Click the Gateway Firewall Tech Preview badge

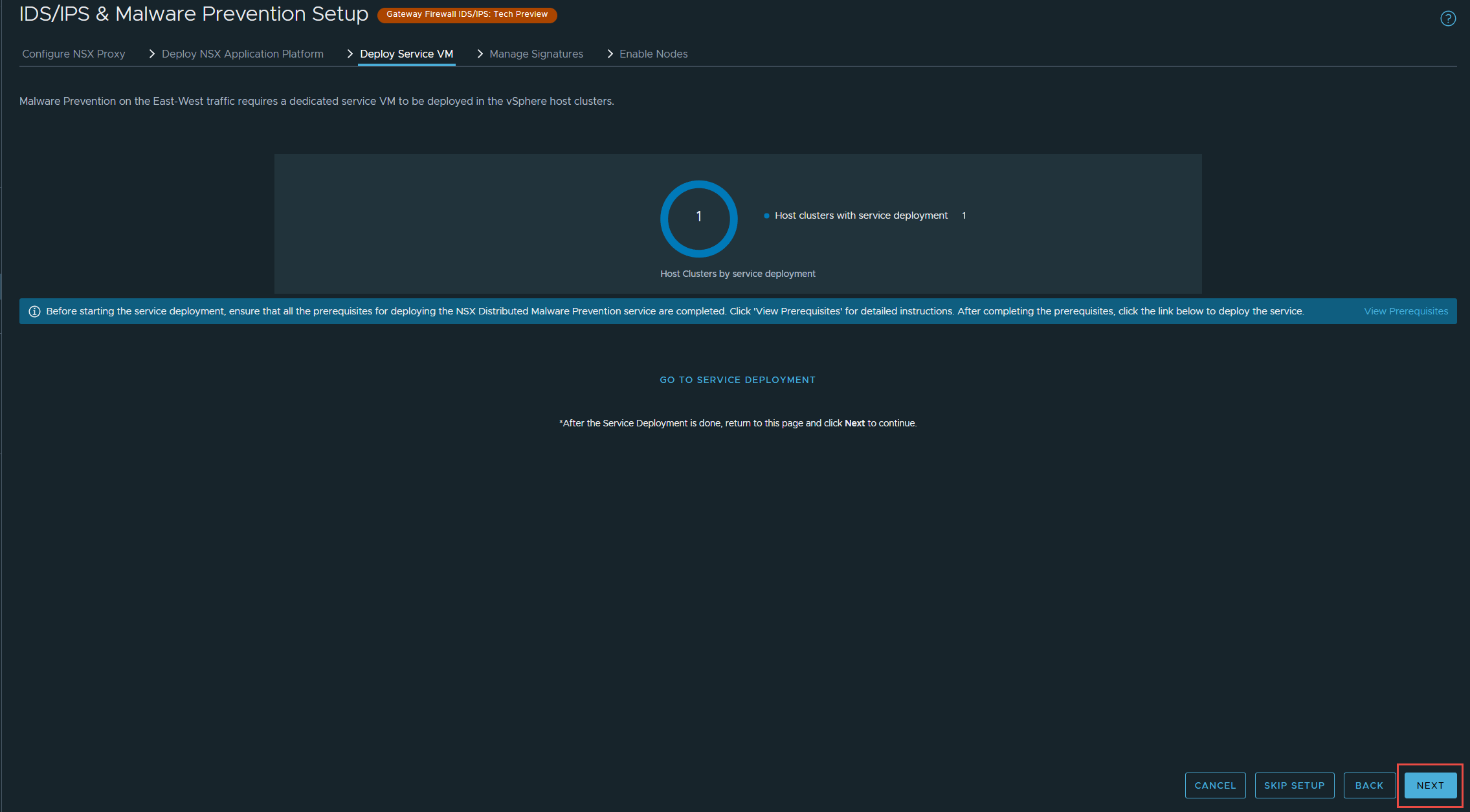(x=467, y=14)
